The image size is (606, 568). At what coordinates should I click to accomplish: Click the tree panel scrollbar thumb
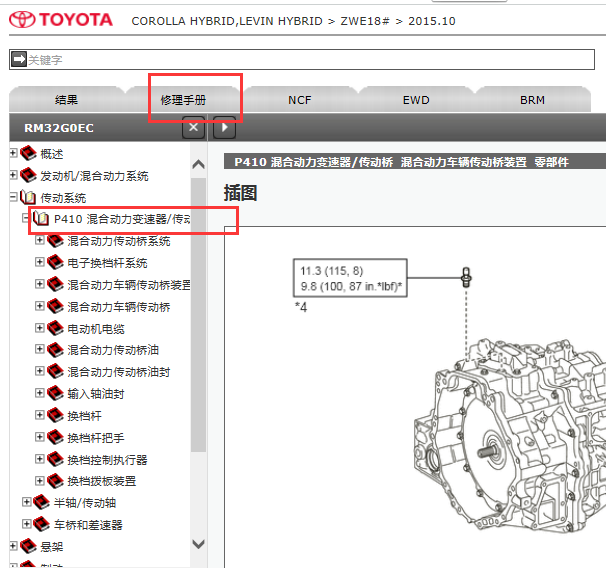(199, 315)
